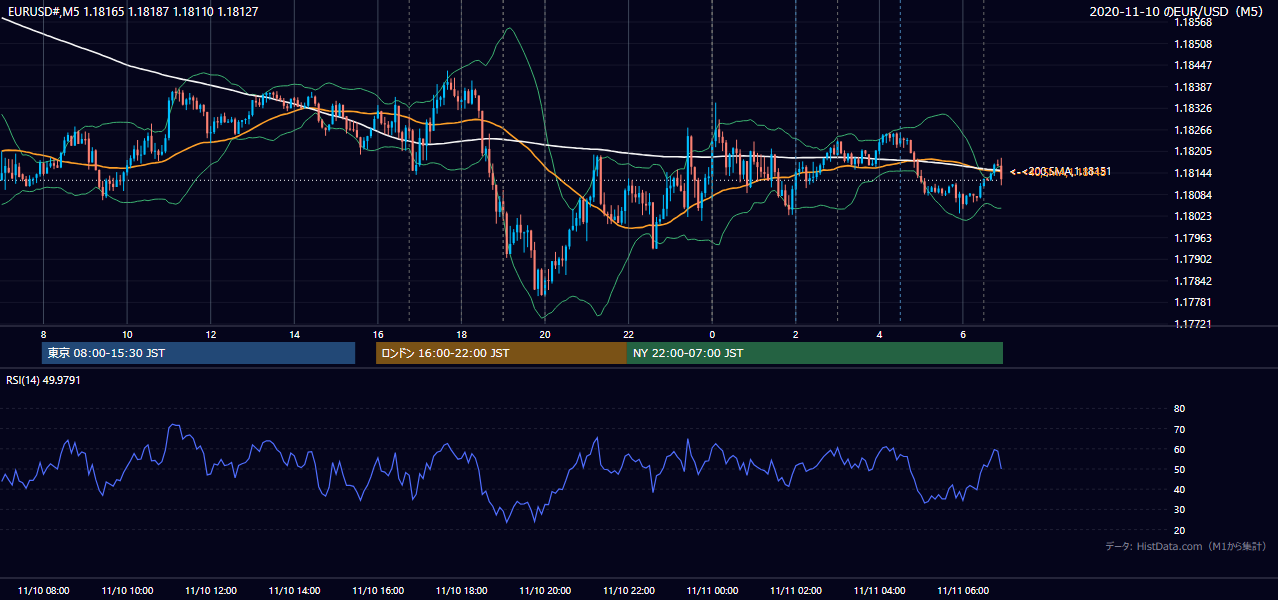Click price axis label 1.17721
Image resolution: width=1278 pixels, height=600 pixels.
[1192, 324]
